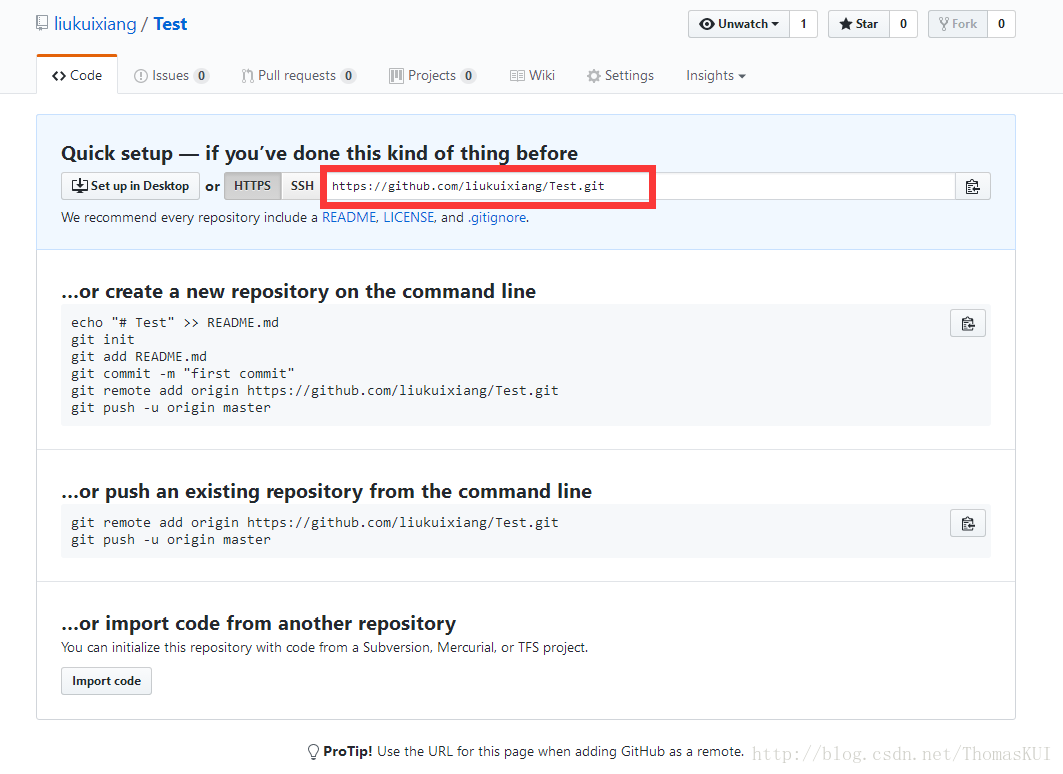Click the 'git init' command line
The width and height of the screenshot is (1063, 774).
click(103, 340)
